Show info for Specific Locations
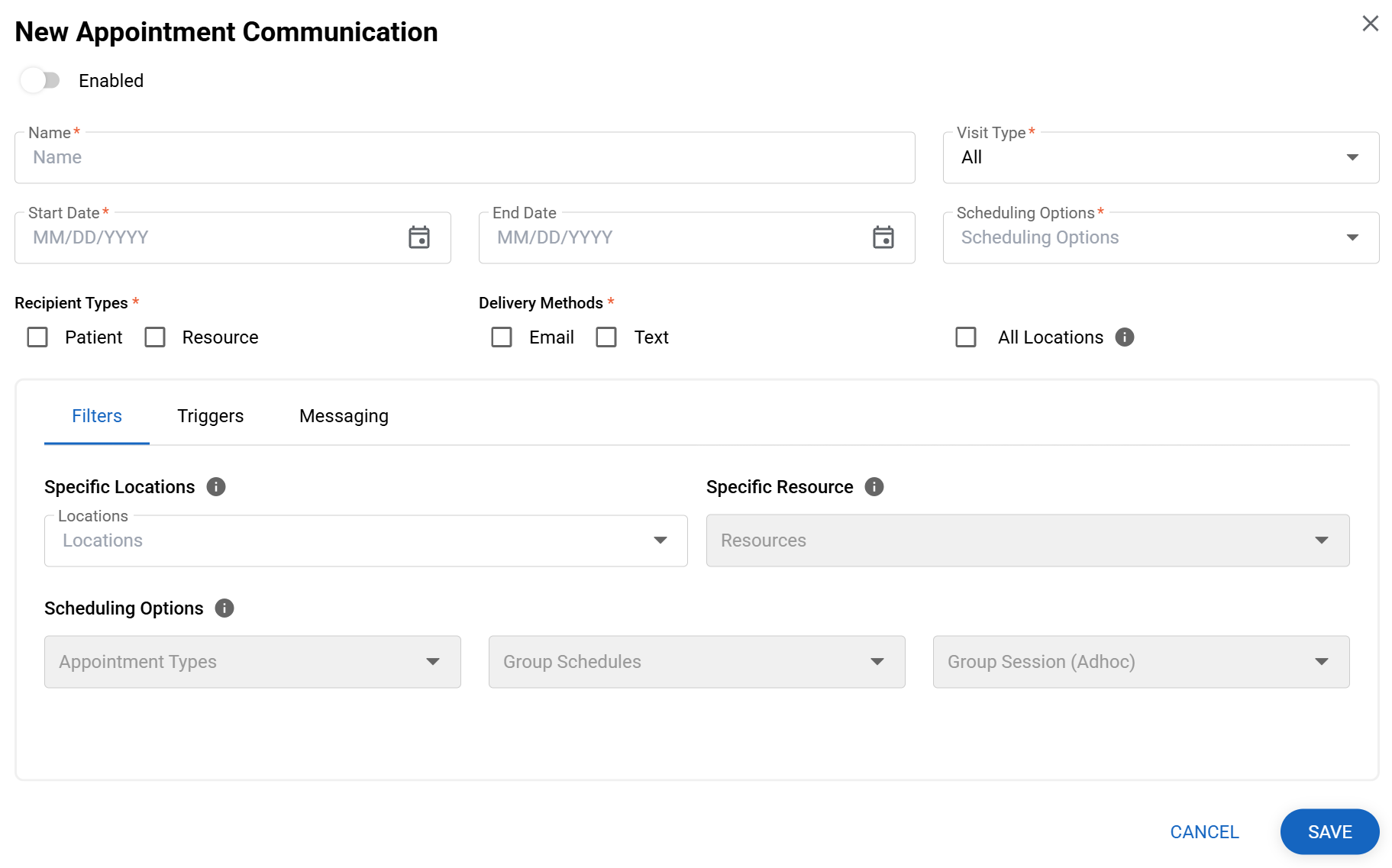1392x868 pixels. coord(216,487)
